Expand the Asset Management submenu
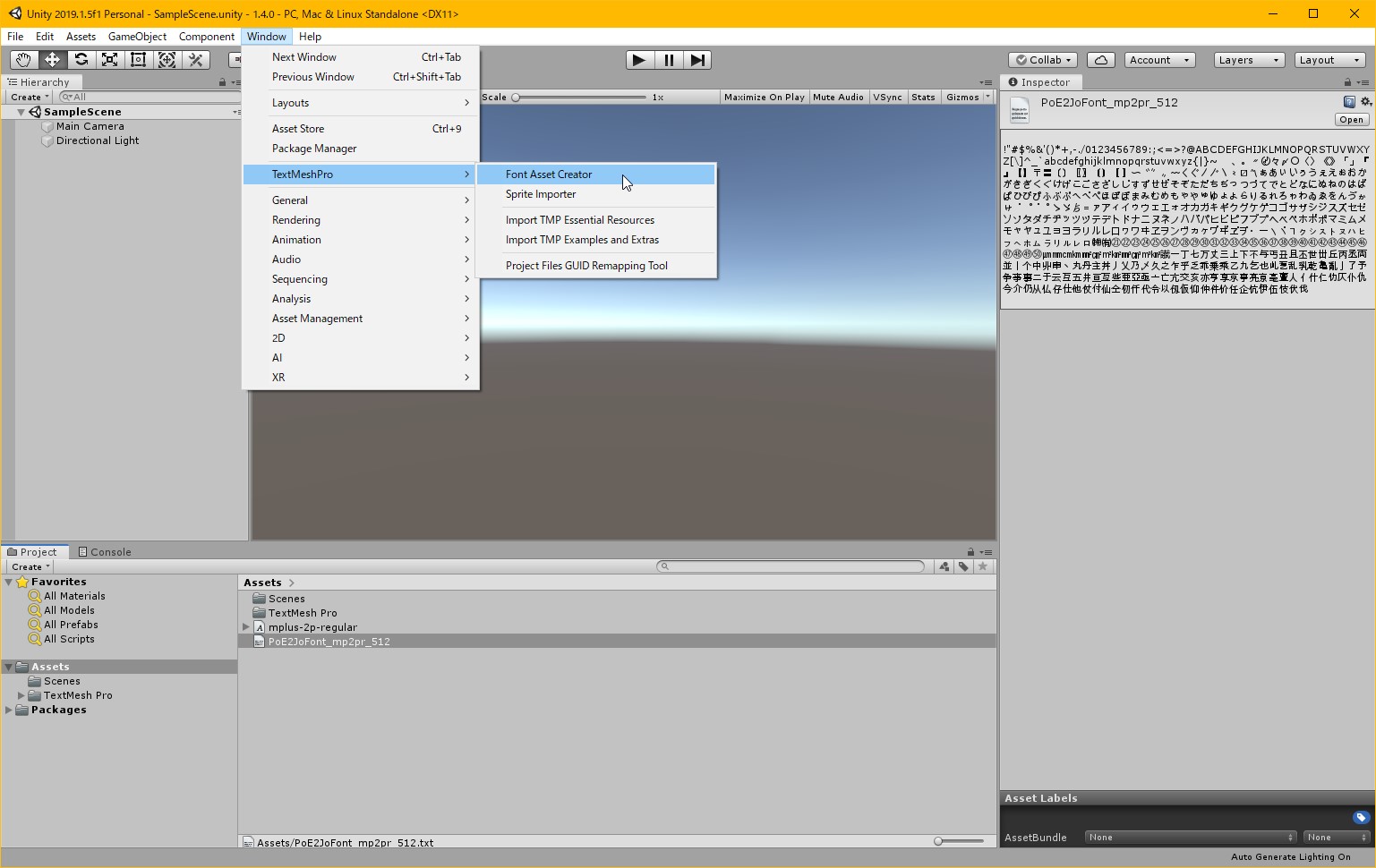This screenshot has width=1376, height=868. tap(361, 319)
